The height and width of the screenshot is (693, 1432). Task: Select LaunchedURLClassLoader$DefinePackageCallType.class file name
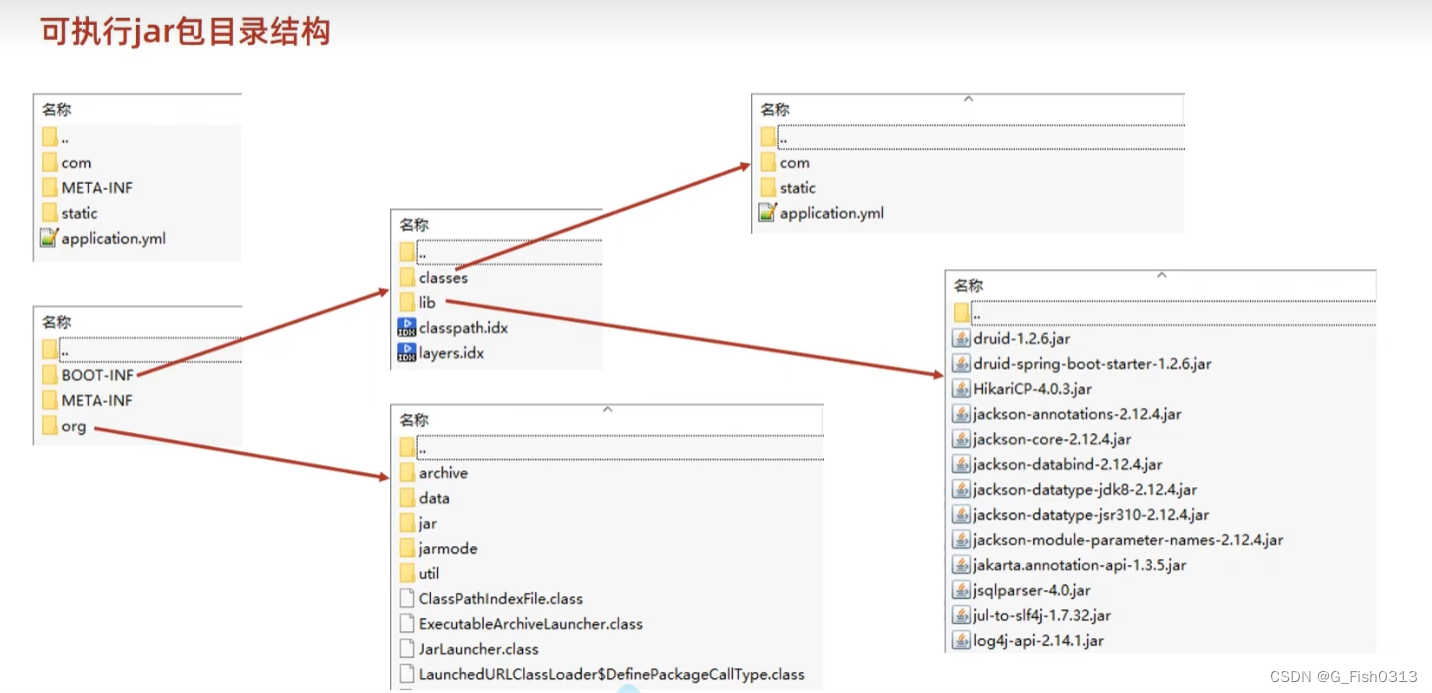pos(612,674)
